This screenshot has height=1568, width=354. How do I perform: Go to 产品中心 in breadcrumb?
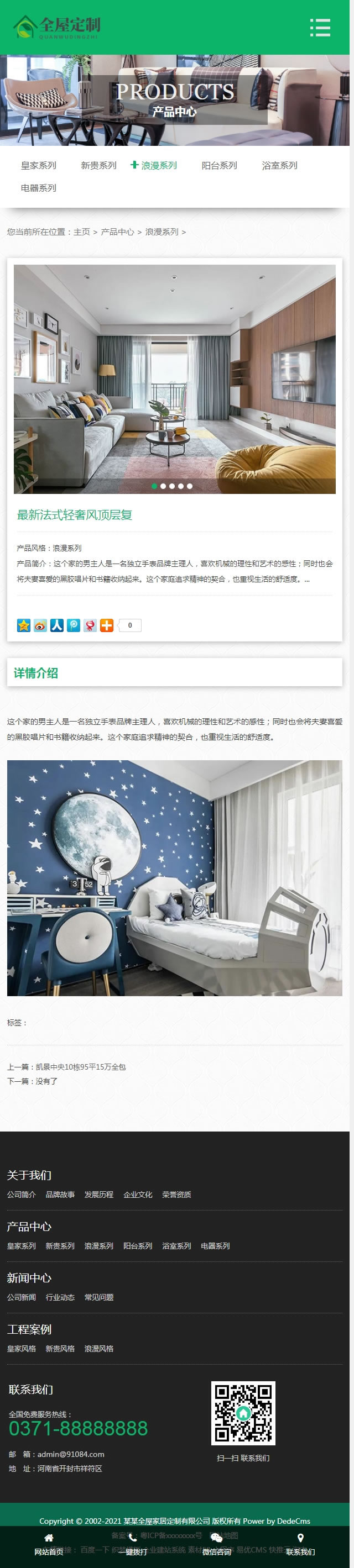(x=118, y=232)
